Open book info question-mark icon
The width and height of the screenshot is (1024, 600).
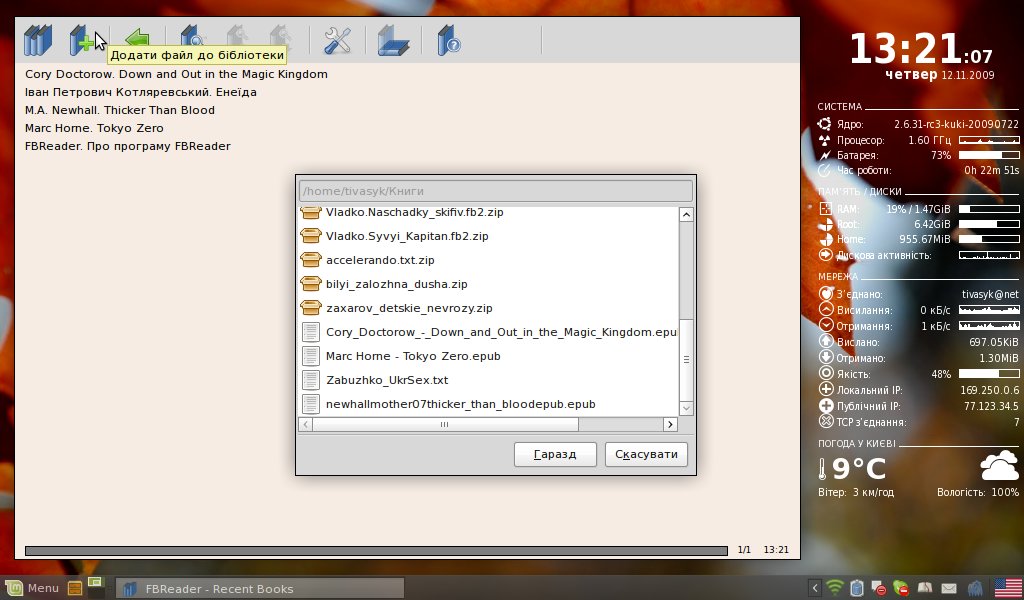(x=449, y=40)
